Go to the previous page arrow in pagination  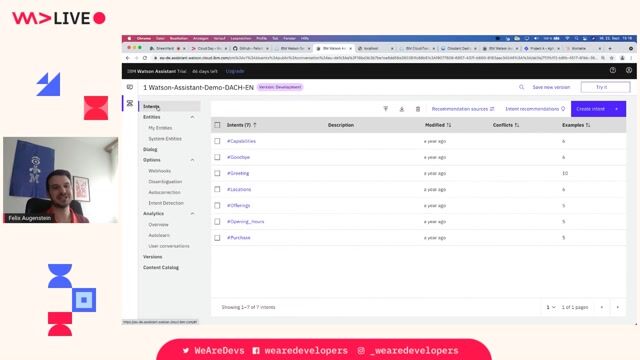[602, 307]
